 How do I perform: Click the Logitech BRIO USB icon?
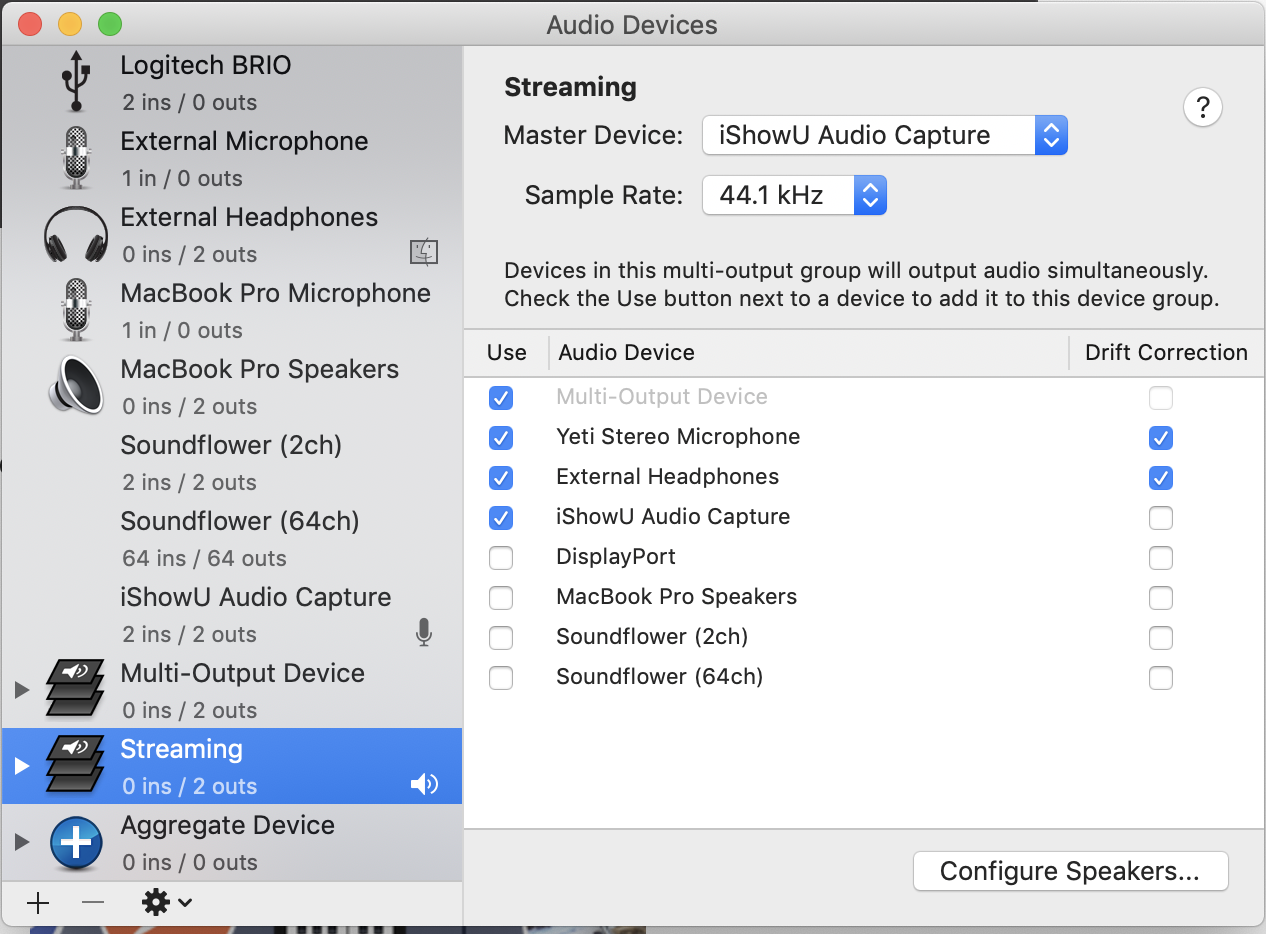(76, 81)
